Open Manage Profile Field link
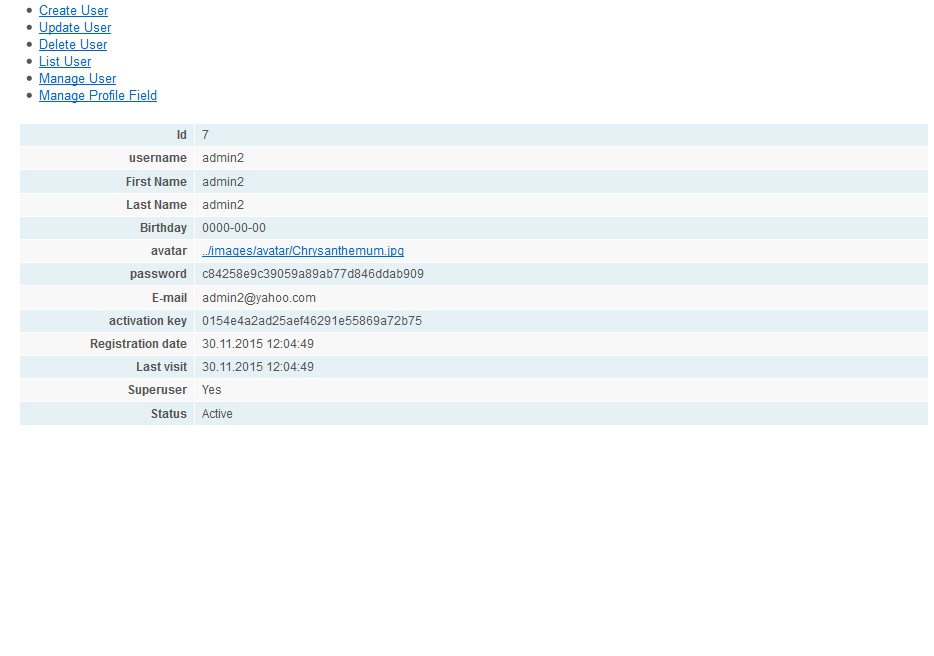 click(98, 96)
